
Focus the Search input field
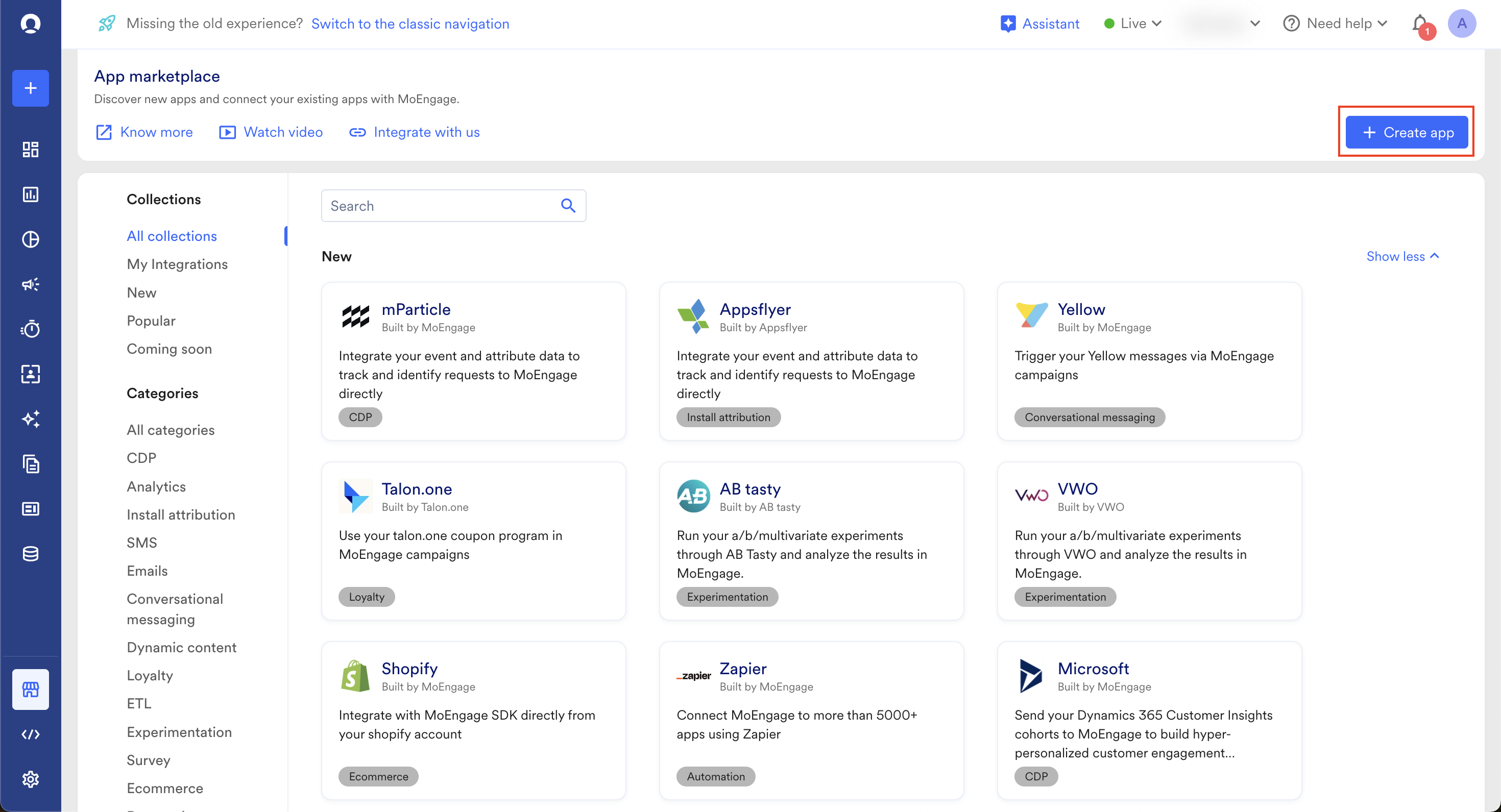[453, 206]
